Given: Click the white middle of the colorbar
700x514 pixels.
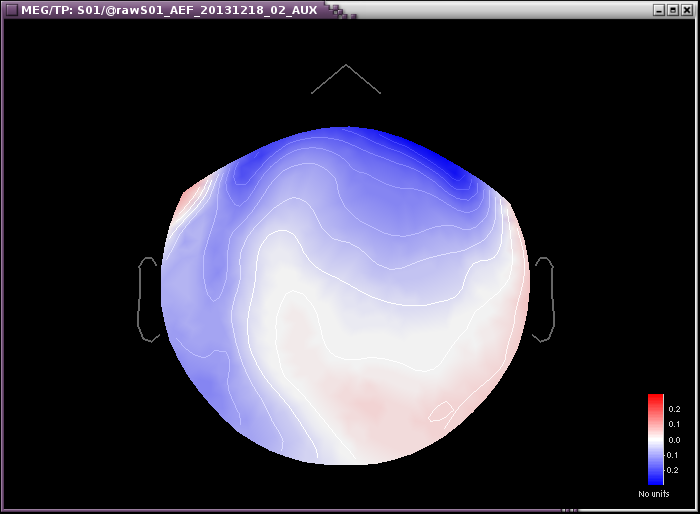Looking at the screenshot, I should pos(655,440).
